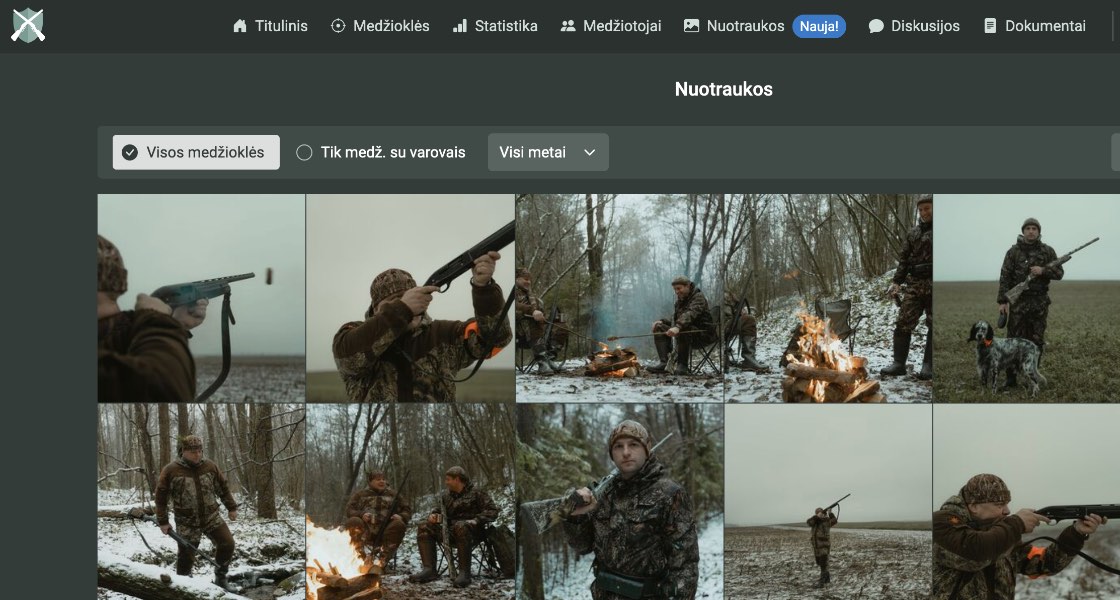1120x600 pixels.
Task: Click the bar chart Statistika icon
Action: pyautogui.click(x=460, y=26)
